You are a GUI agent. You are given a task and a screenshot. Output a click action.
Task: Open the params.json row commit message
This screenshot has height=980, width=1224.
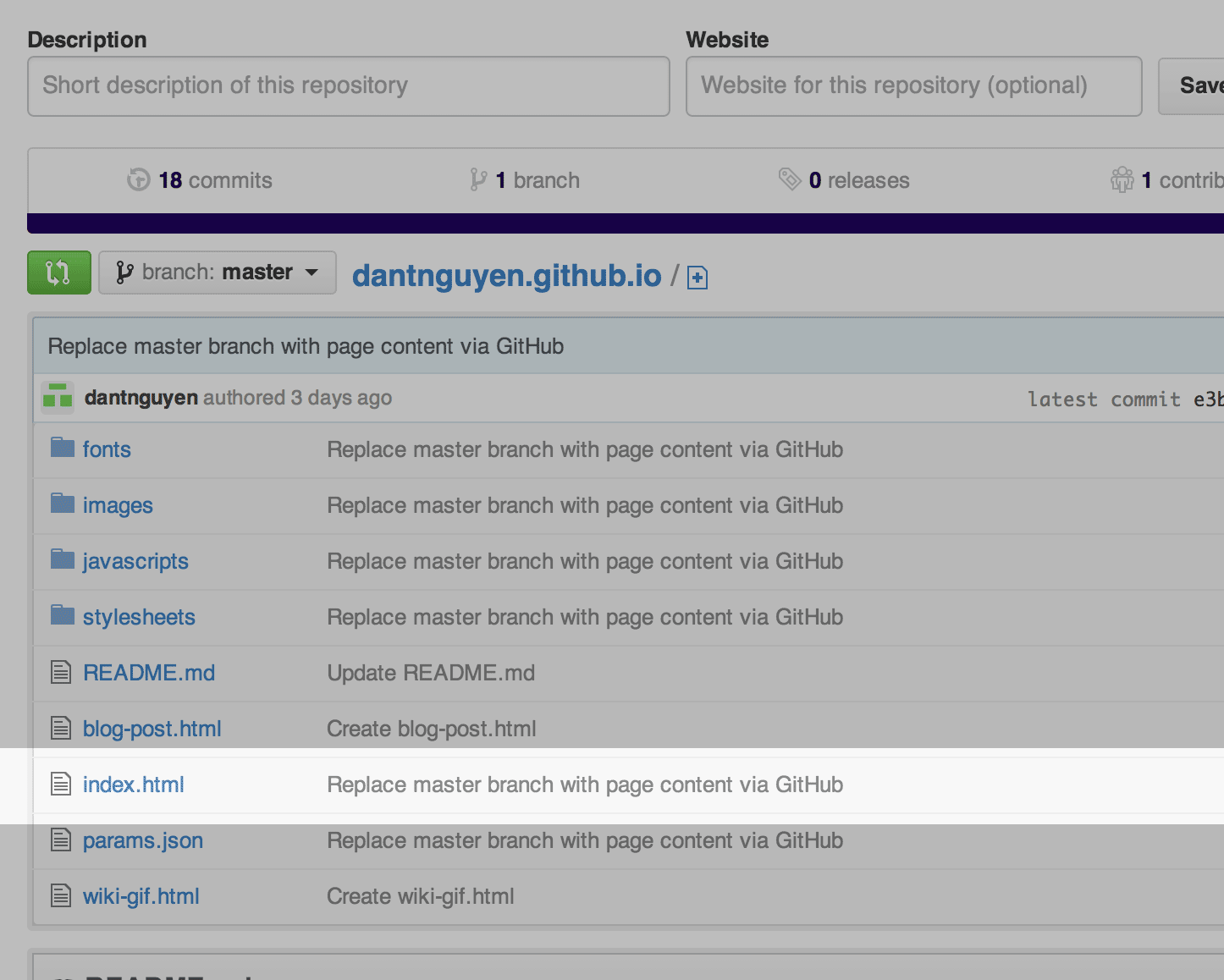click(585, 840)
